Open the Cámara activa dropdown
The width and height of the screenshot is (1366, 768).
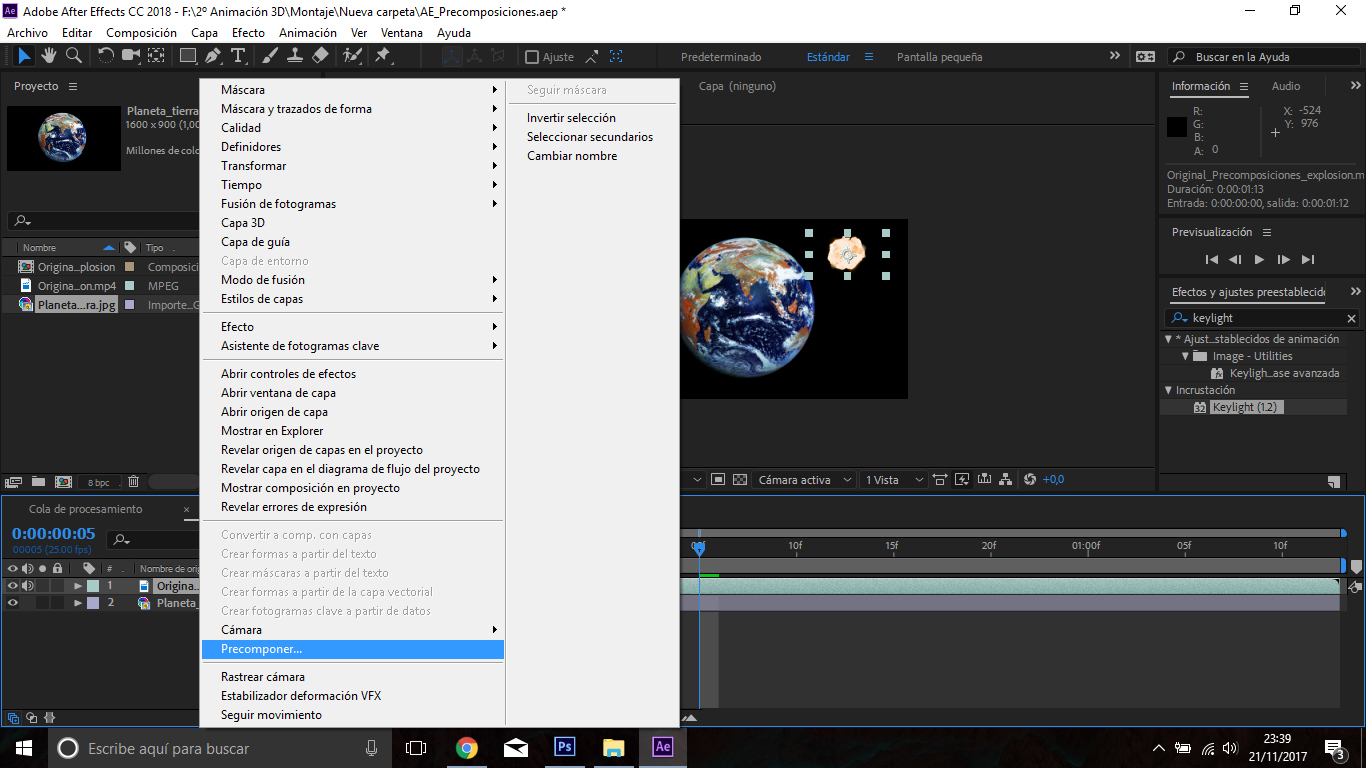(803, 480)
